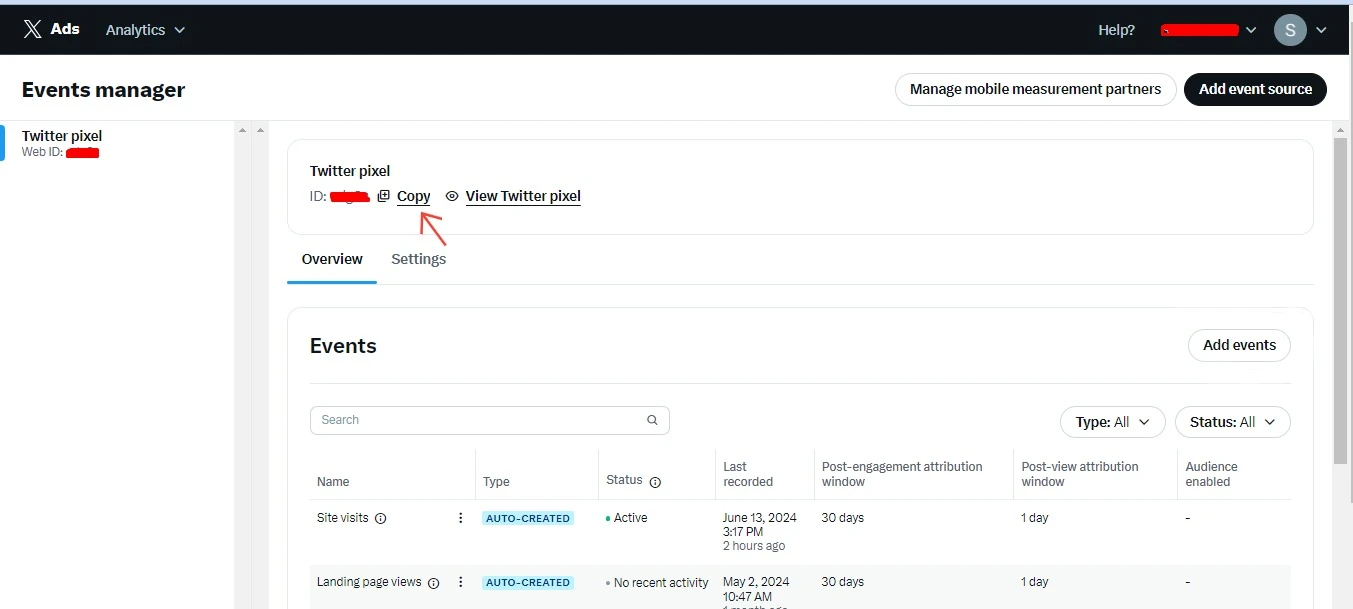Click the S profile avatar
Screen dimensions: 1353x609
pos(1290,30)
